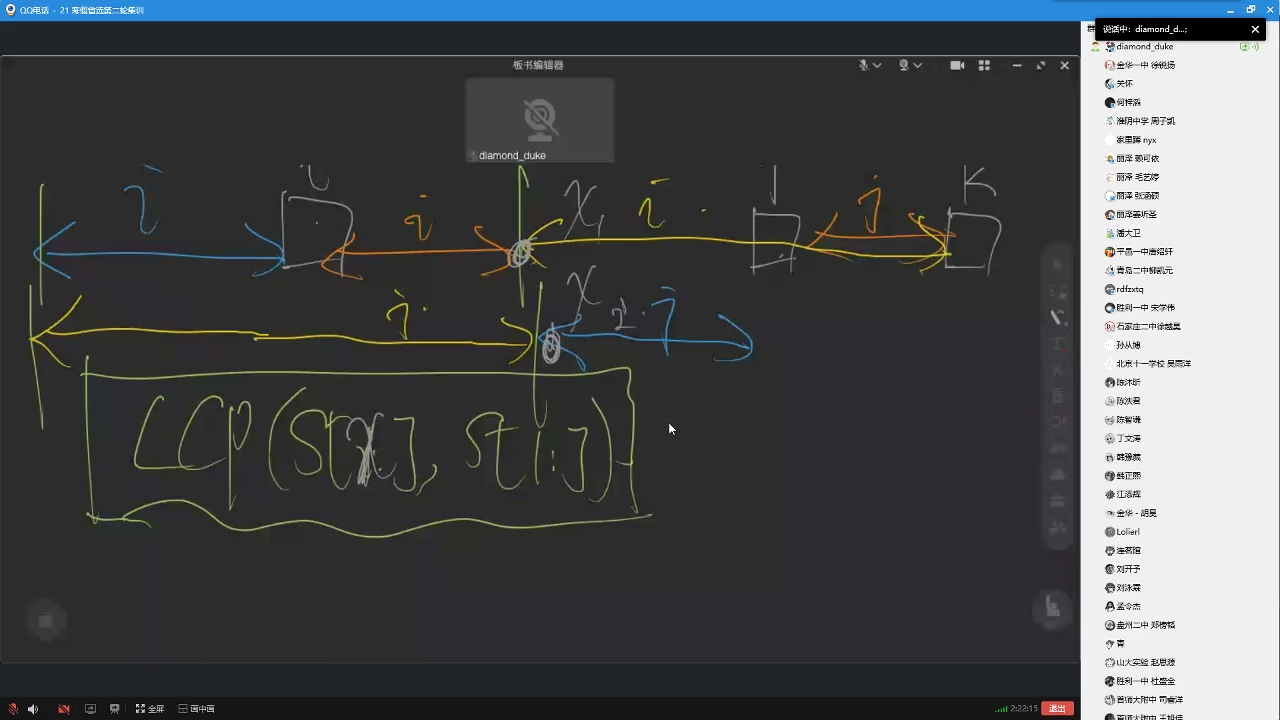The image size is (1280, 720).
Task: Select participant 胜利一中 宋学伟
Action: click(1145, 308)
